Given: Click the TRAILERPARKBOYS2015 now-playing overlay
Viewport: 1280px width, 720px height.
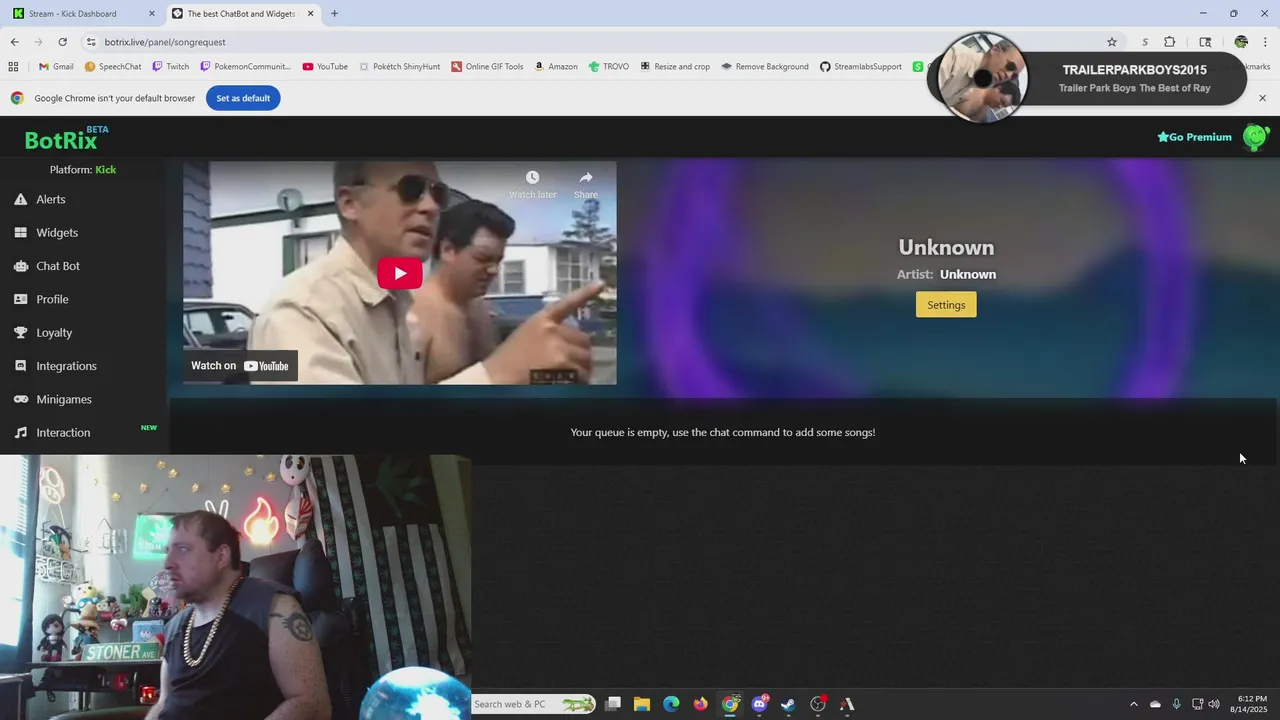Looking at the screenshot, I should tap(1087, 78).
